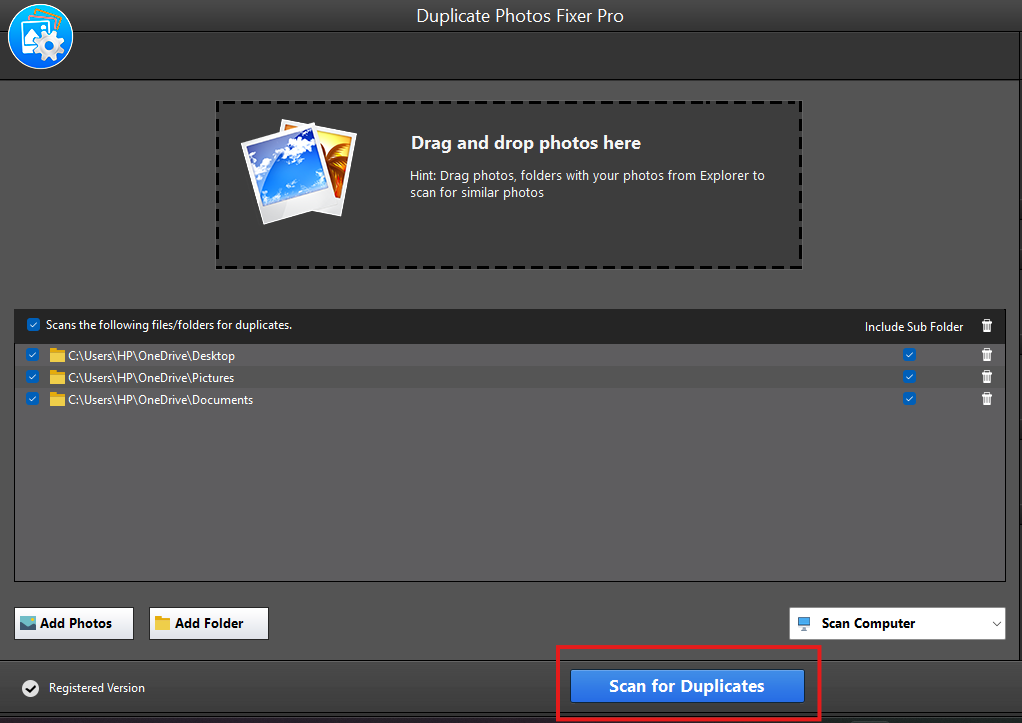Click the Registered Version label

click(96, 688)
